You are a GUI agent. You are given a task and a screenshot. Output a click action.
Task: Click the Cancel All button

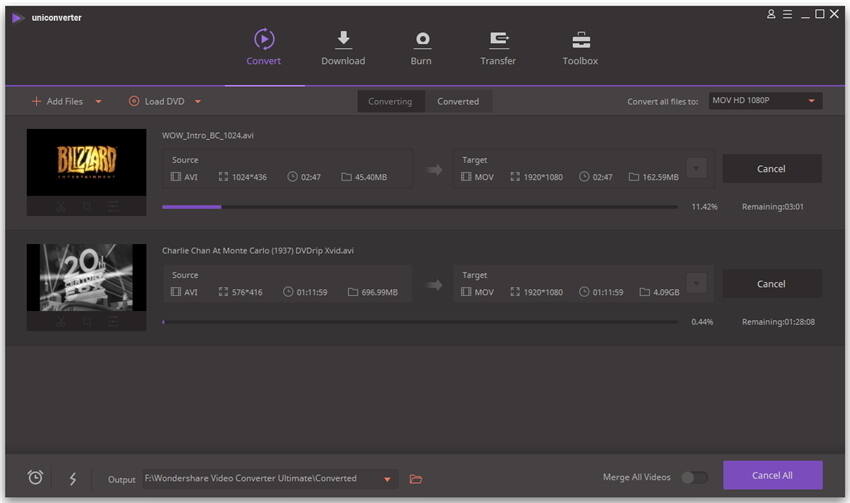tap(772, 475)
